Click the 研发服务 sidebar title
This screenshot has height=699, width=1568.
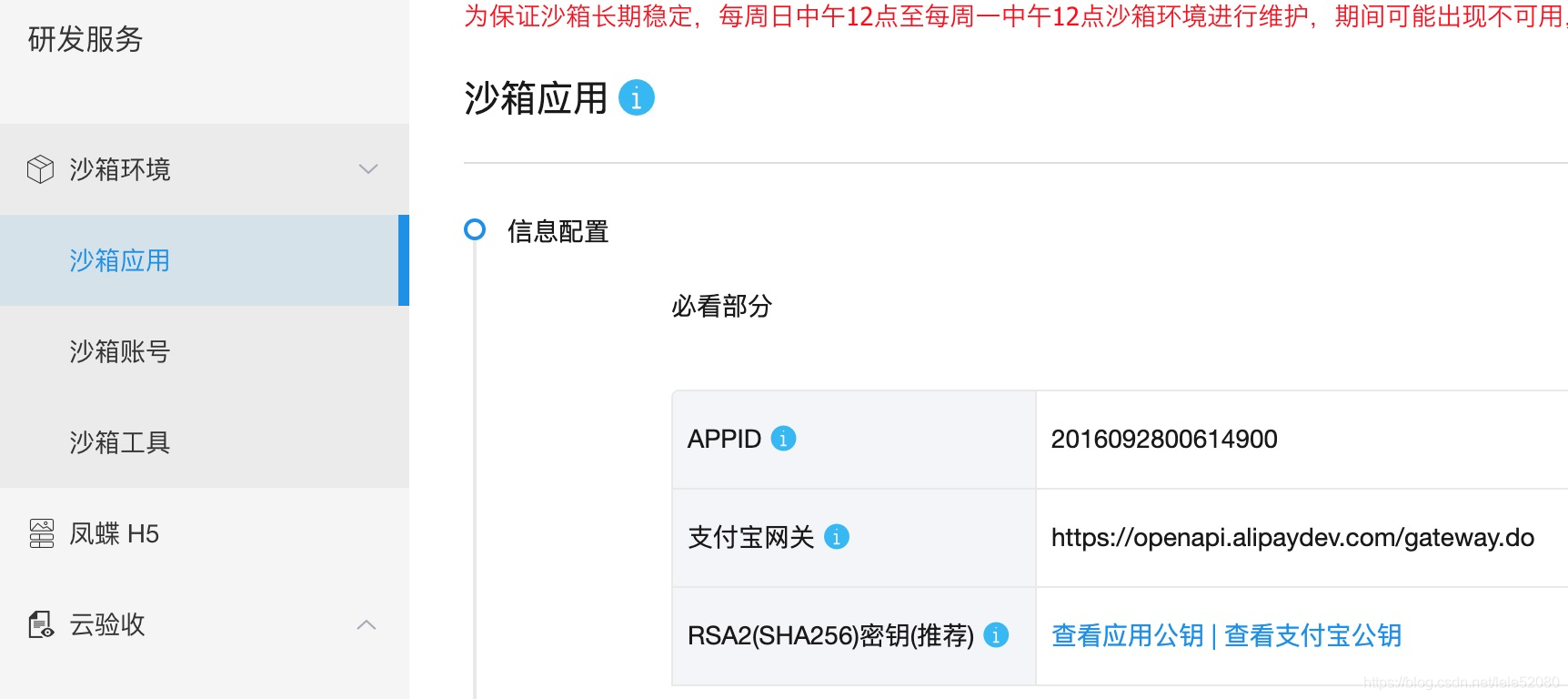[85, 39]
